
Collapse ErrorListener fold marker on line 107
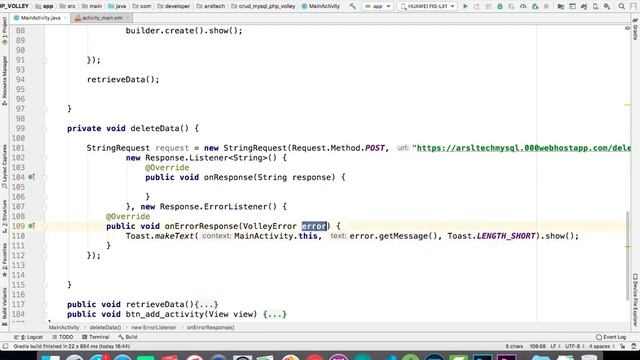coord(44,207)
